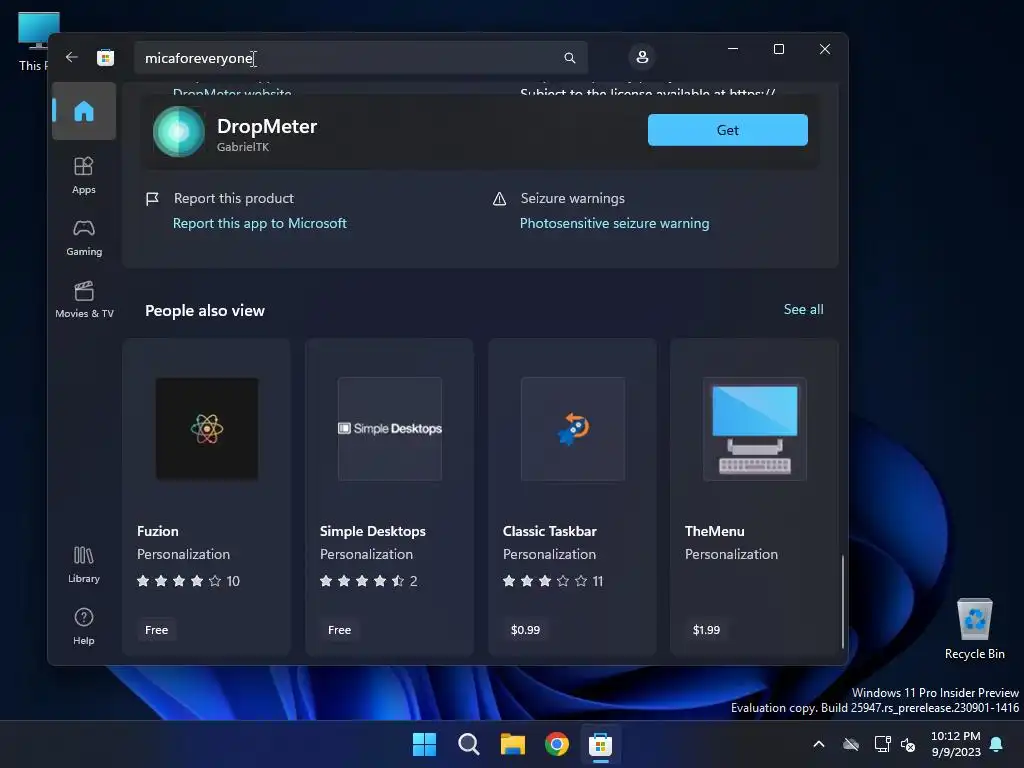Minimize the Microsoft Store window
The width and height of the screenshot is (1024, 768).
733,49
